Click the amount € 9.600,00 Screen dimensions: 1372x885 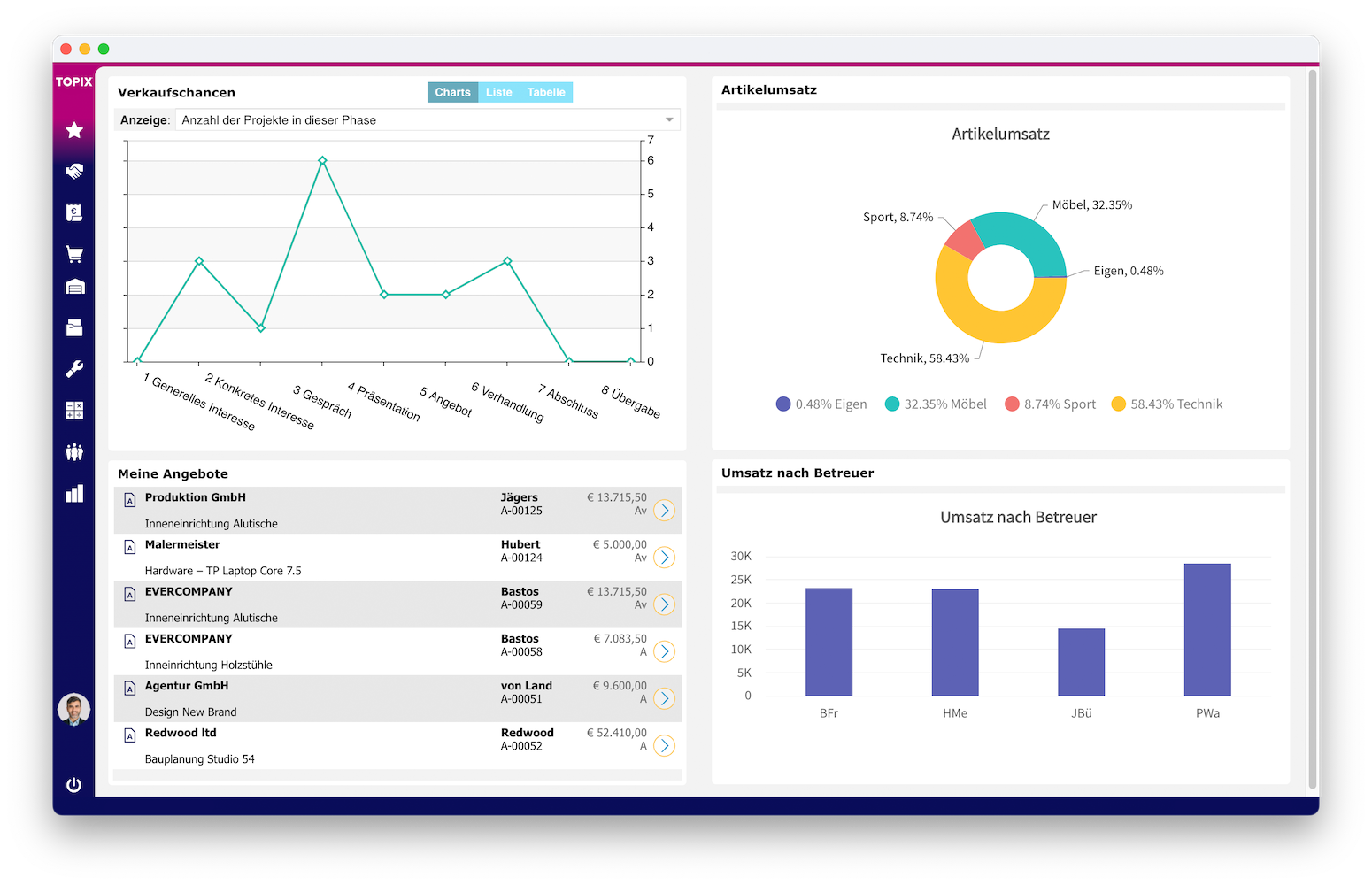620,686
